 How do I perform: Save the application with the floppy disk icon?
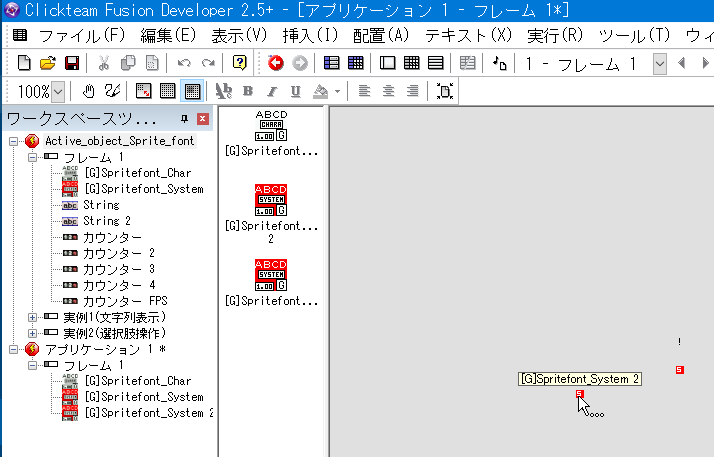tap(71, 63)
